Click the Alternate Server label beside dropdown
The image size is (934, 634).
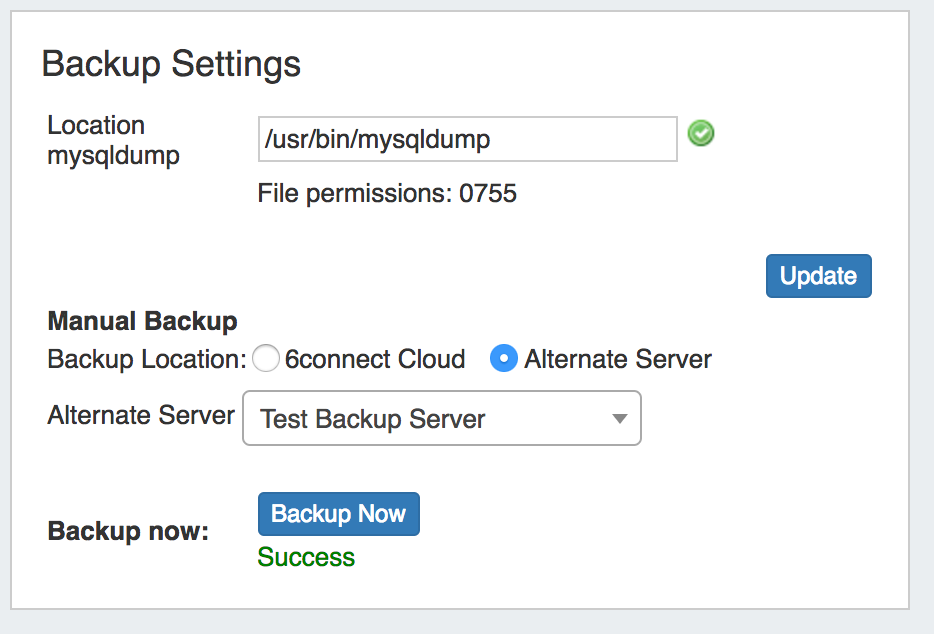(x=141, y=415)
